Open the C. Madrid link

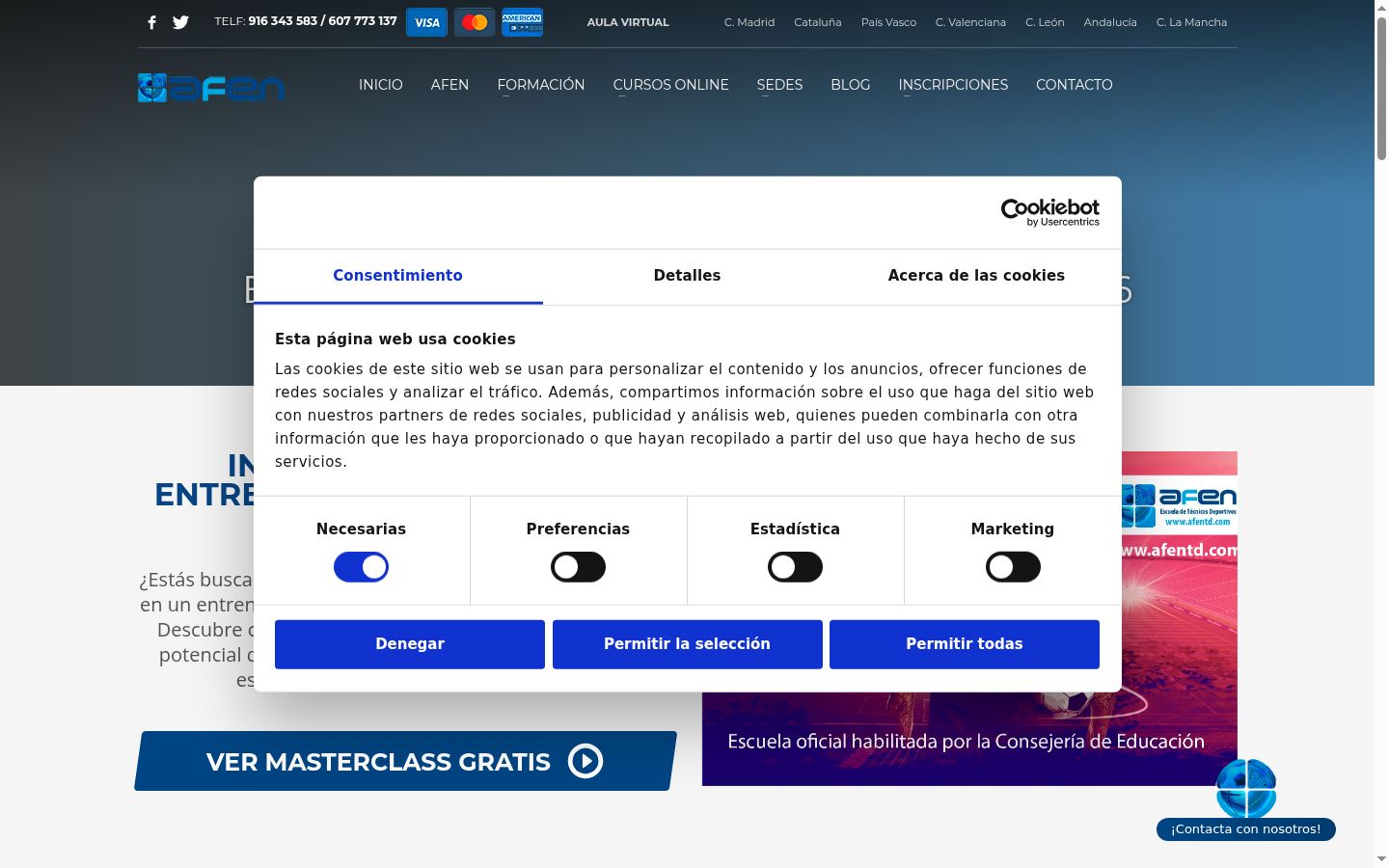749,22
